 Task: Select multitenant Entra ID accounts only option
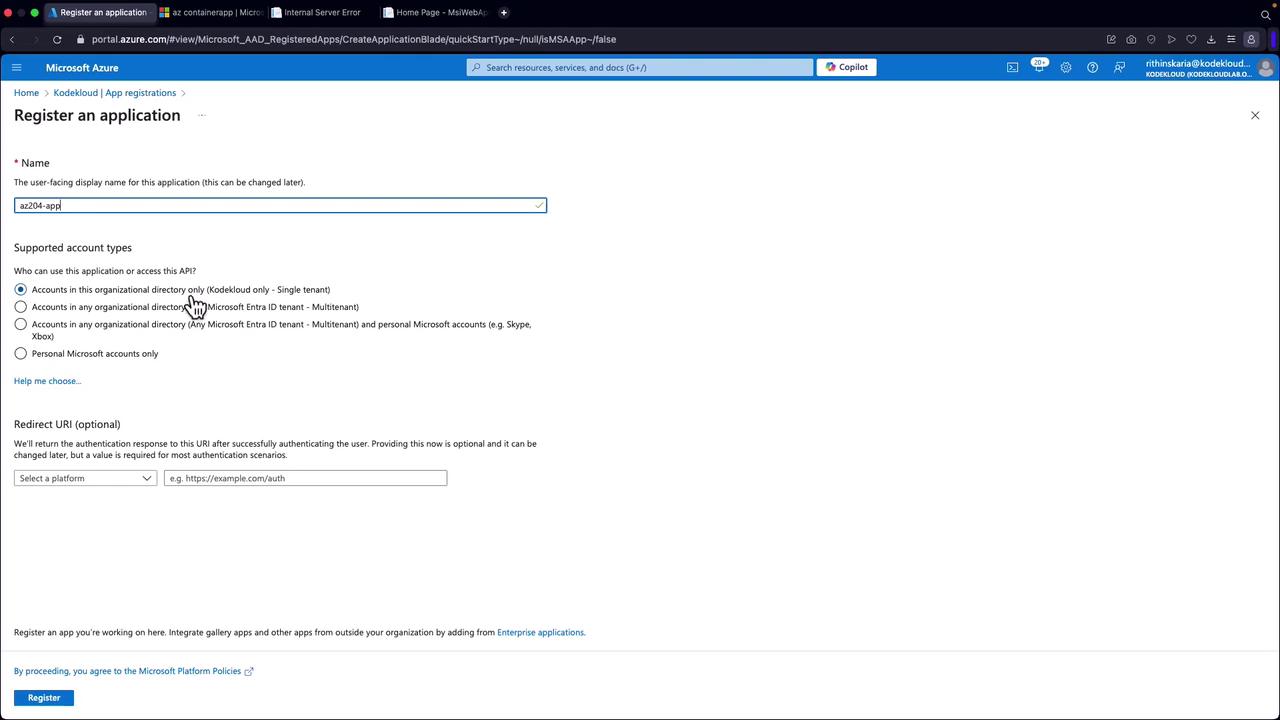click(x=21, y=307)
